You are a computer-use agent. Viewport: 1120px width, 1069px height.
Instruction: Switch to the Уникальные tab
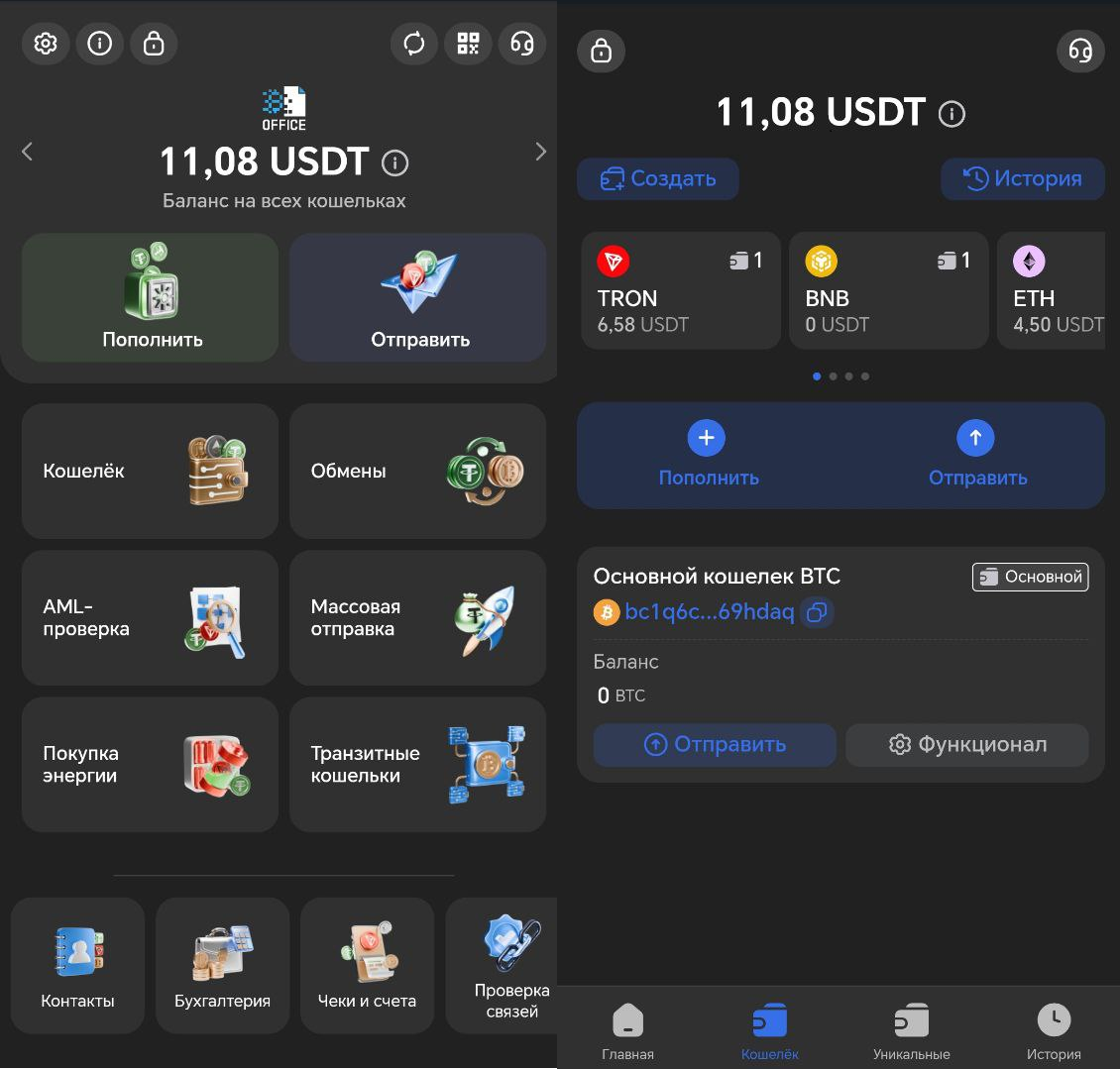[911, 1028]
